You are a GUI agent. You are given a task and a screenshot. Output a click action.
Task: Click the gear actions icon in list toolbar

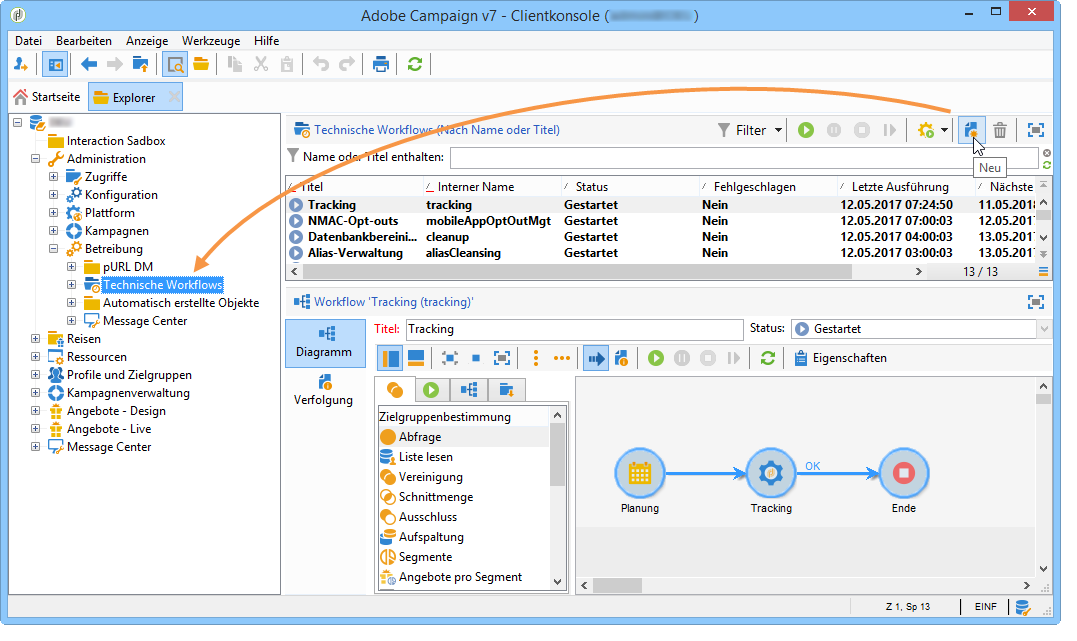926,130
